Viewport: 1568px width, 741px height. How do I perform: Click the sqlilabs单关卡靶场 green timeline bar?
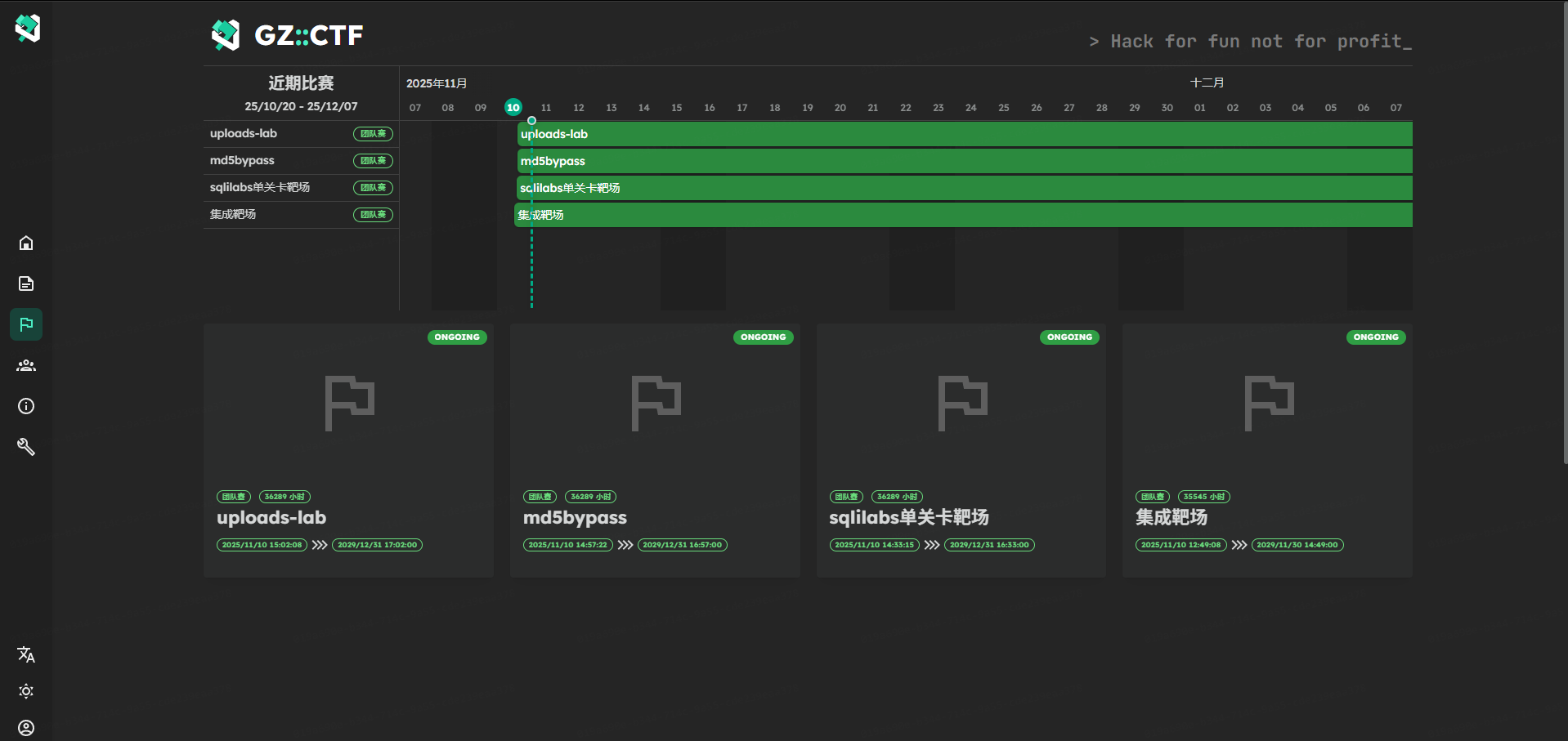965,188
